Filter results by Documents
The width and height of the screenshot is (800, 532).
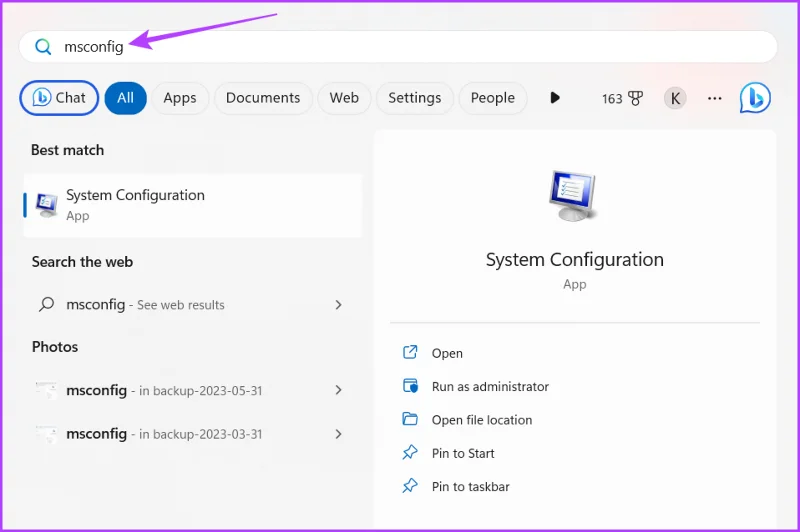pos(263,98)
